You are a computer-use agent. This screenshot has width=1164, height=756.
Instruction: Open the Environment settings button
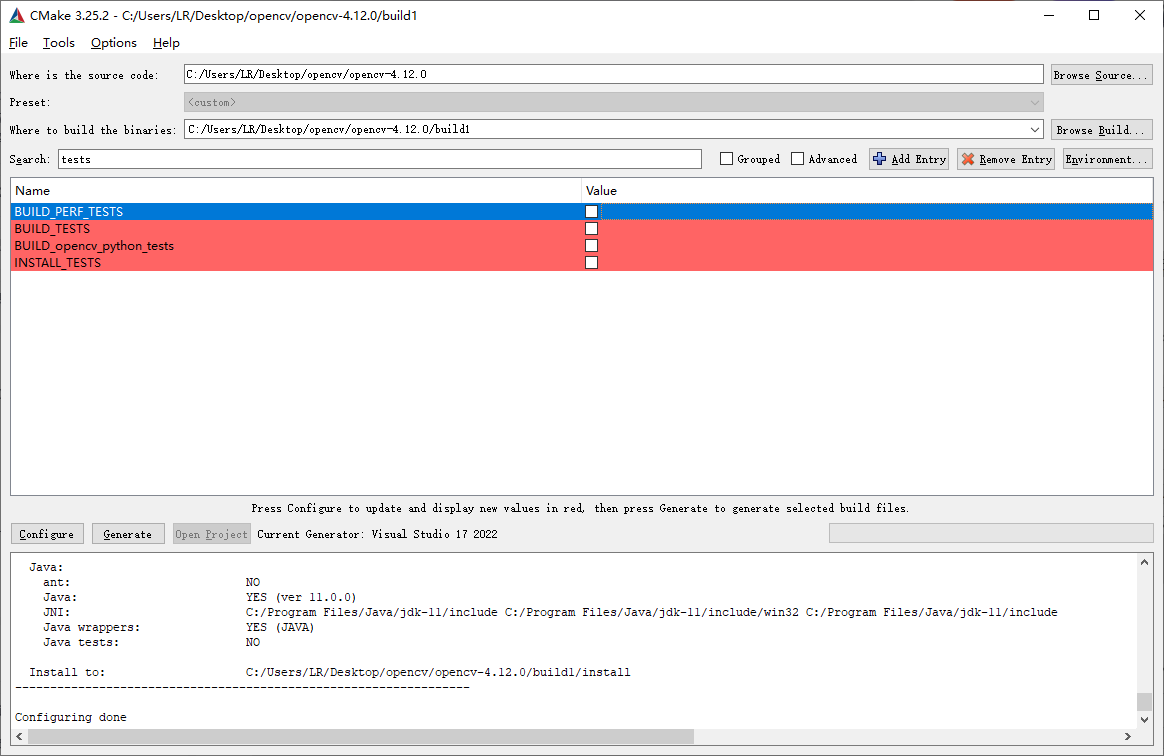point(1108,159)
